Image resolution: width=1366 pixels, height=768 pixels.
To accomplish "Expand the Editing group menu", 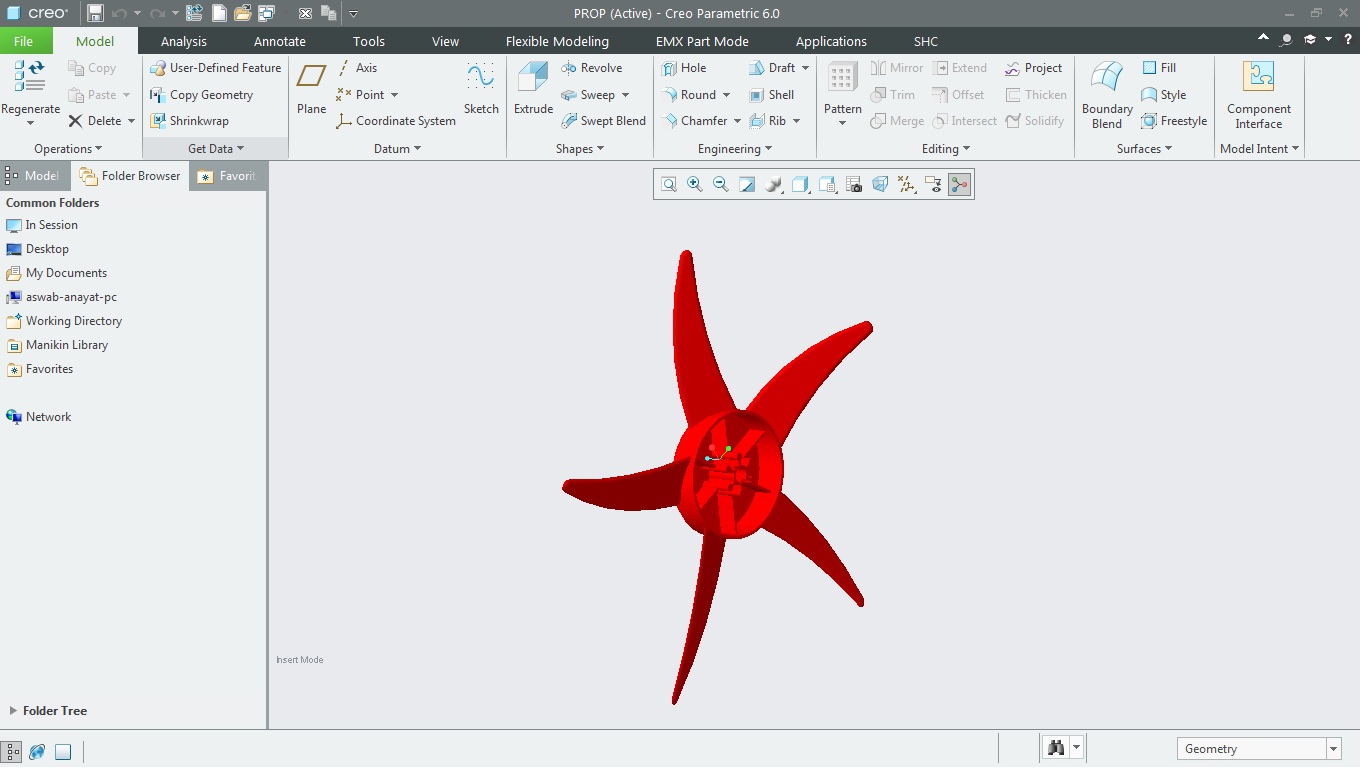I will click(x=946, y=149).
